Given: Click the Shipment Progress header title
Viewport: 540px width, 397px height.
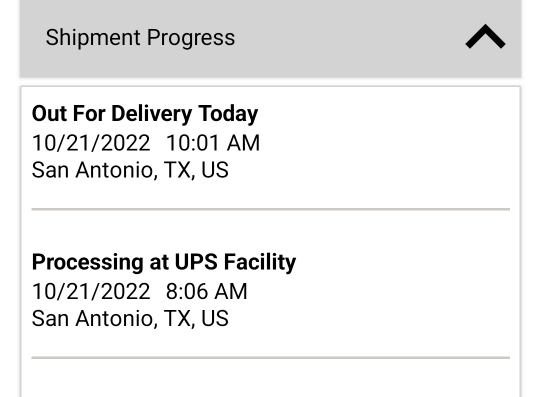Looking at the screenshot, I should coord(140,37).
